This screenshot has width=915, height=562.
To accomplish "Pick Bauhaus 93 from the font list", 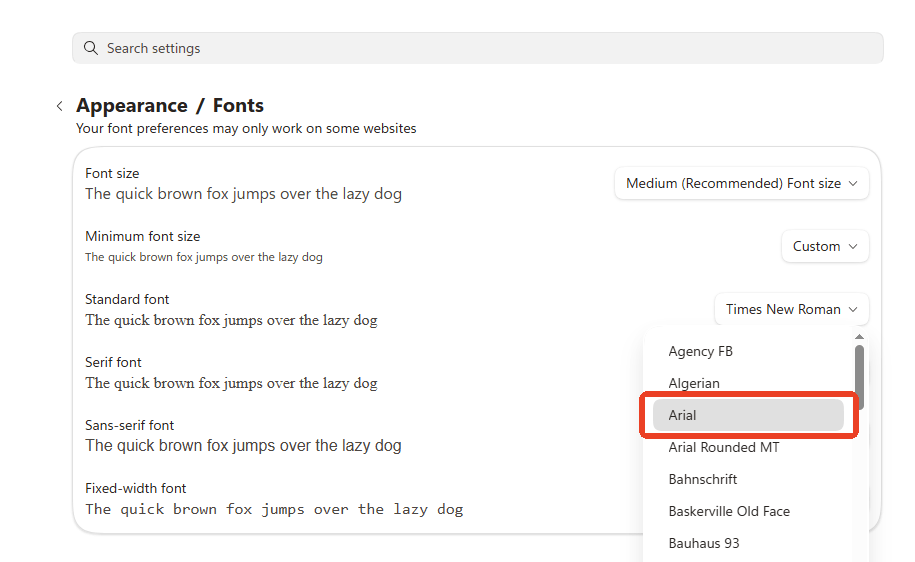I will [704, 543].
